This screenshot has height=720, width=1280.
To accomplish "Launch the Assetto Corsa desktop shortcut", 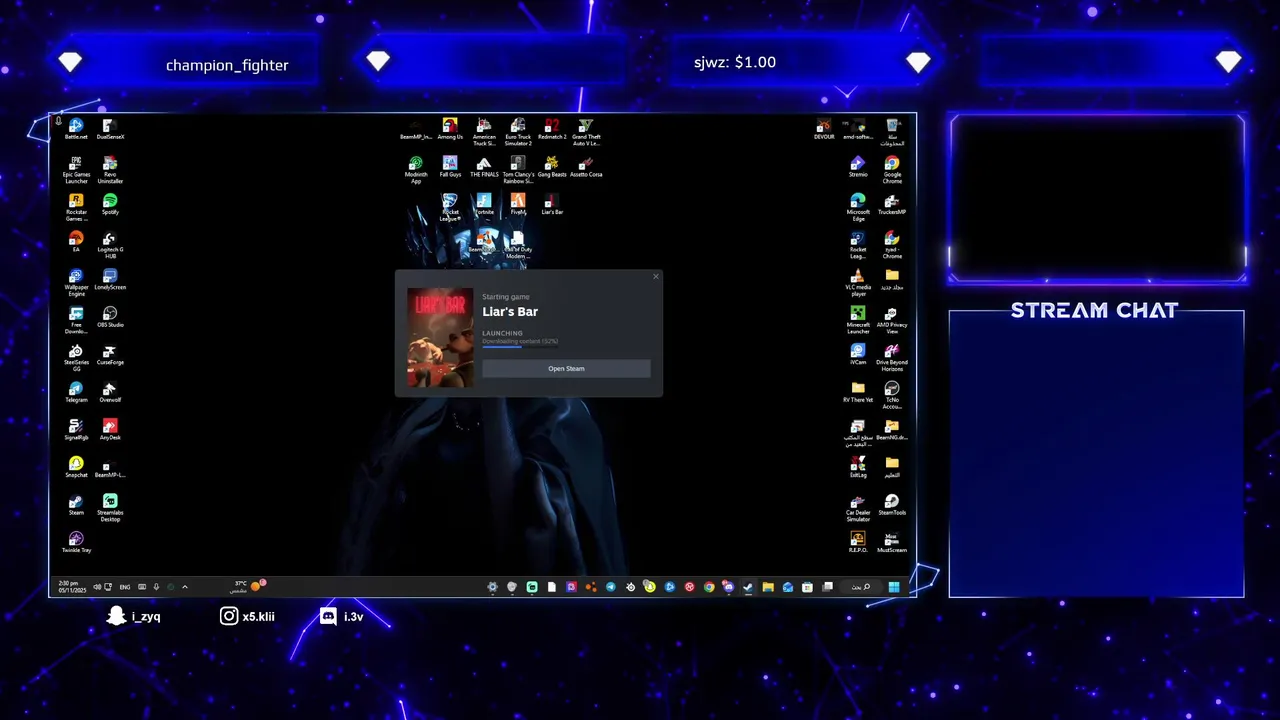I will coord(586,166).
